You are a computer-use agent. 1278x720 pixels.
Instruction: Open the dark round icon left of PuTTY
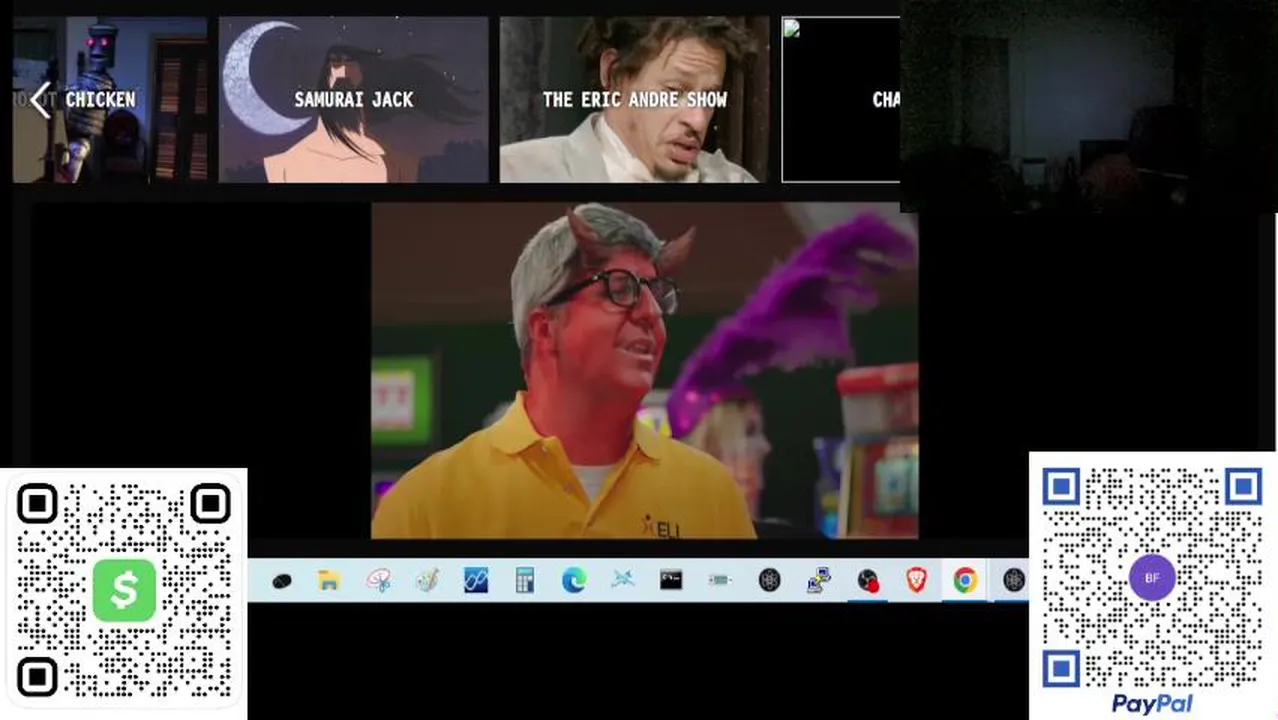(769, 581)
